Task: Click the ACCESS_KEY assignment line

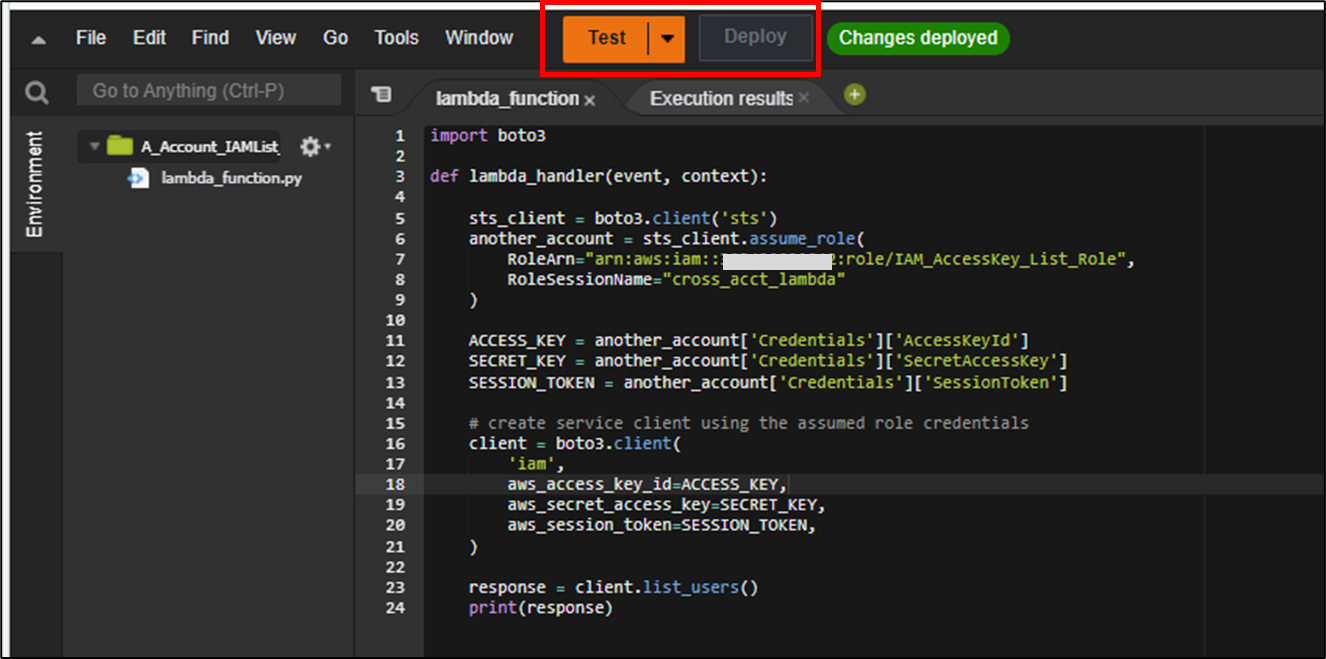Action: (x=749, y=340)
